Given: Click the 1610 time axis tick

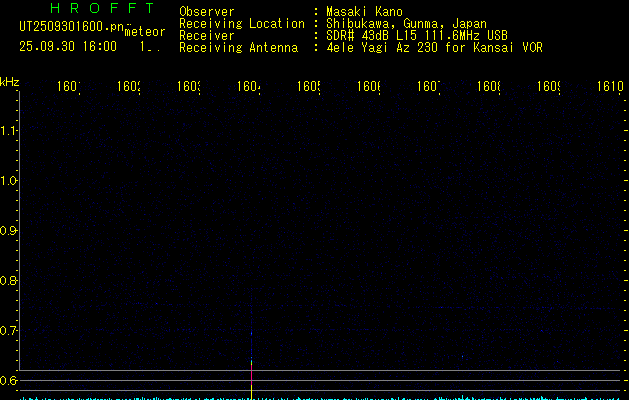Looking at the screenshot, I should pos(609,87).
